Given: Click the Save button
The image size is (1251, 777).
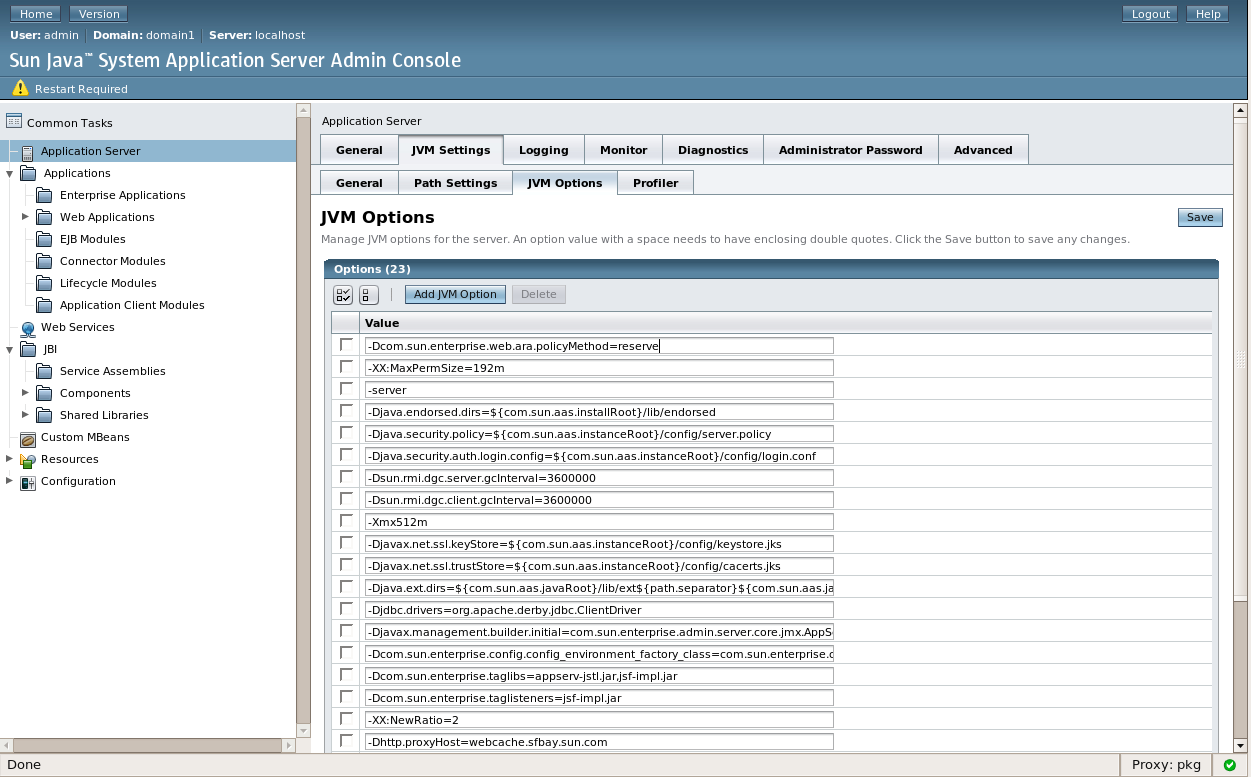Looking at the screenshot, I should [x=1200, y=217].
